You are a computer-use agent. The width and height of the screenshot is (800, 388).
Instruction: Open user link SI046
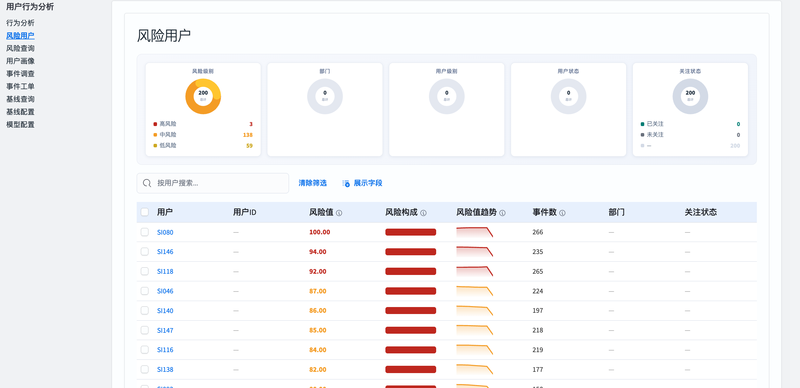[165, 292]
